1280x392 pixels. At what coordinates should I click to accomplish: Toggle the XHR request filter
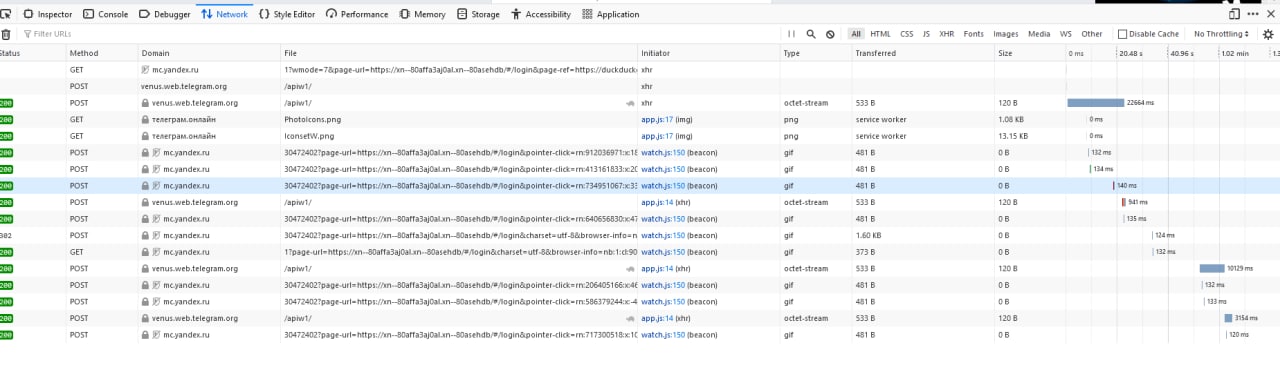click(x=946, y=34)
